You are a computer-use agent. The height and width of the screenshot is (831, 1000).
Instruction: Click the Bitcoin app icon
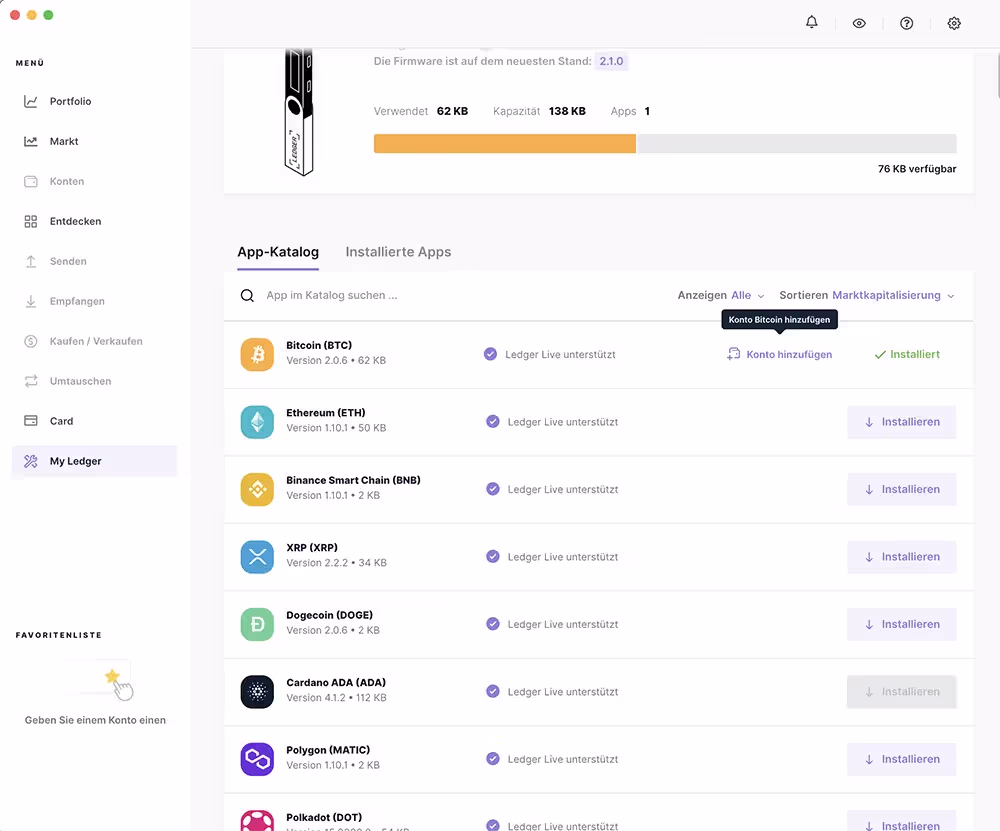click(257, 355)
